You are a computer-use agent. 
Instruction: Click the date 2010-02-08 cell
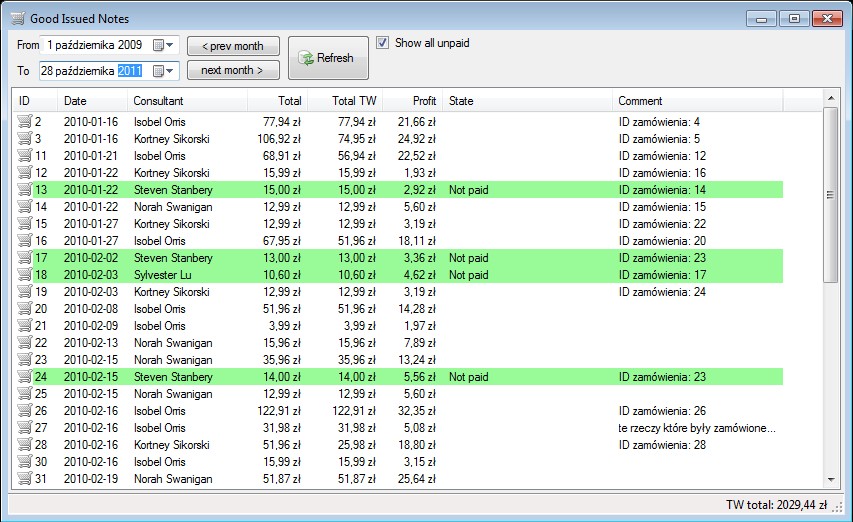coord(91,309)
